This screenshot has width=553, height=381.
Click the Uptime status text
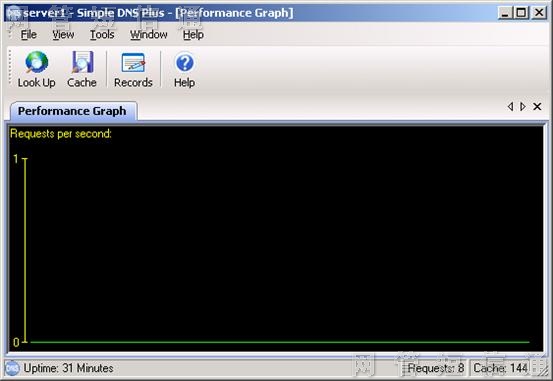(x=68, y=368)
